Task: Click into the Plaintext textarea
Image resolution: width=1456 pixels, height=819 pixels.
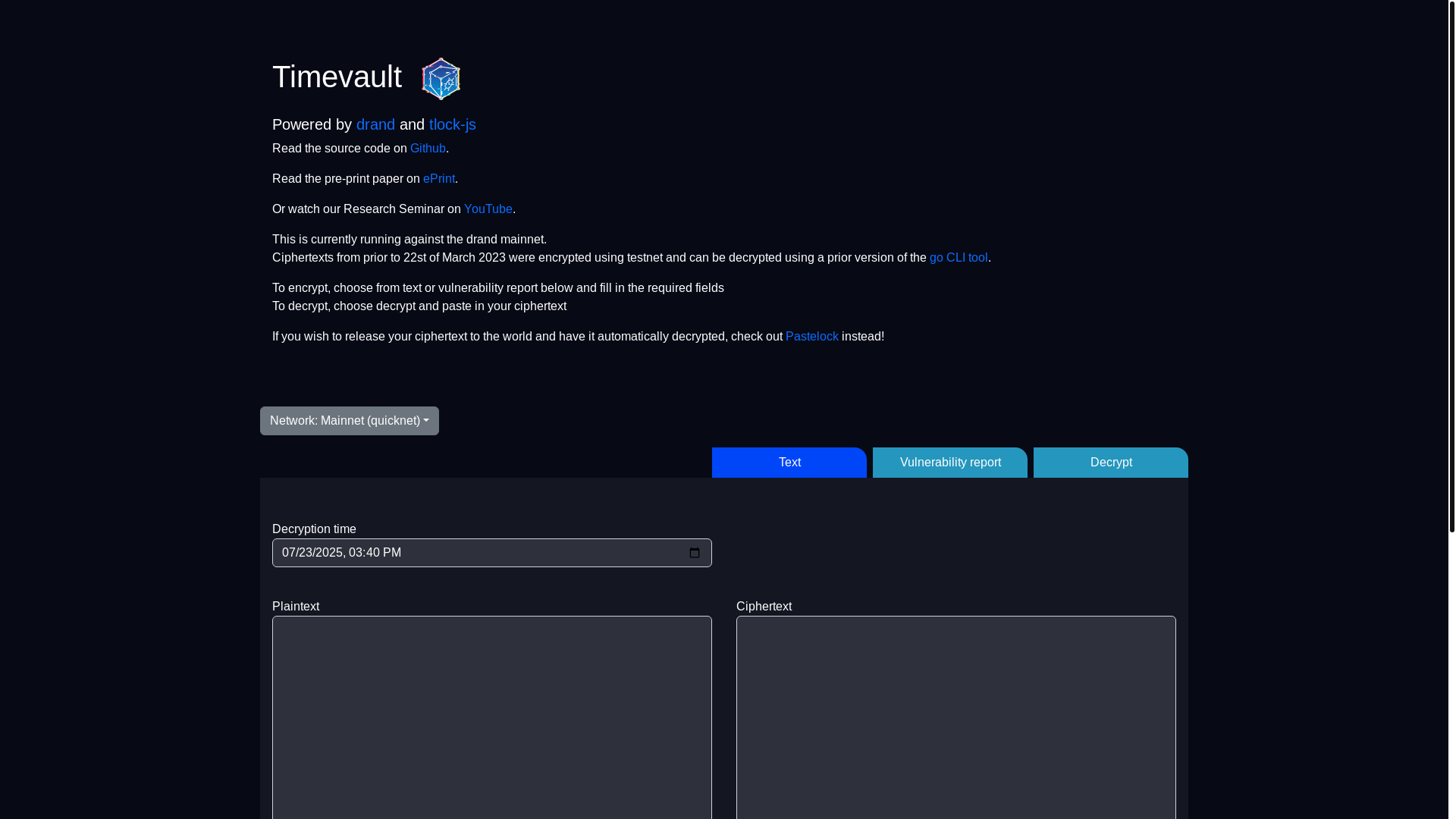Action: pos(492,717)
